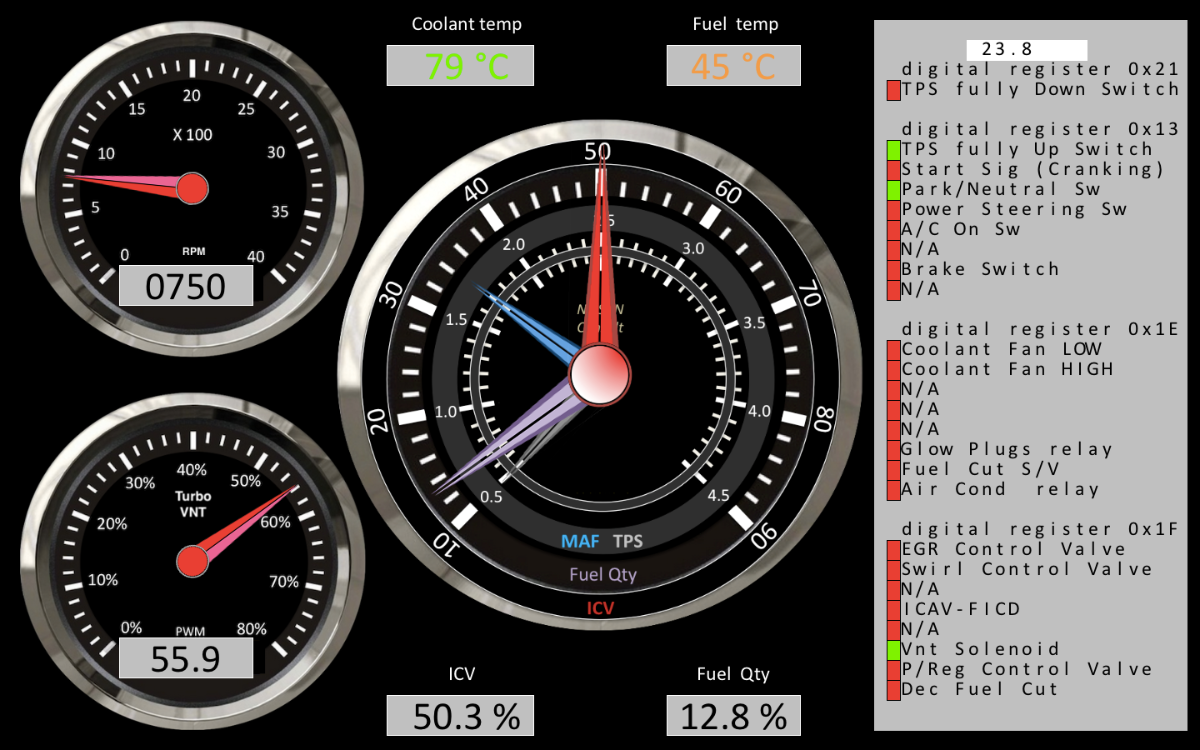This screenshot has height=750, width=1200.
Task: Click the center hub of the large gauge
Action: 600,375
